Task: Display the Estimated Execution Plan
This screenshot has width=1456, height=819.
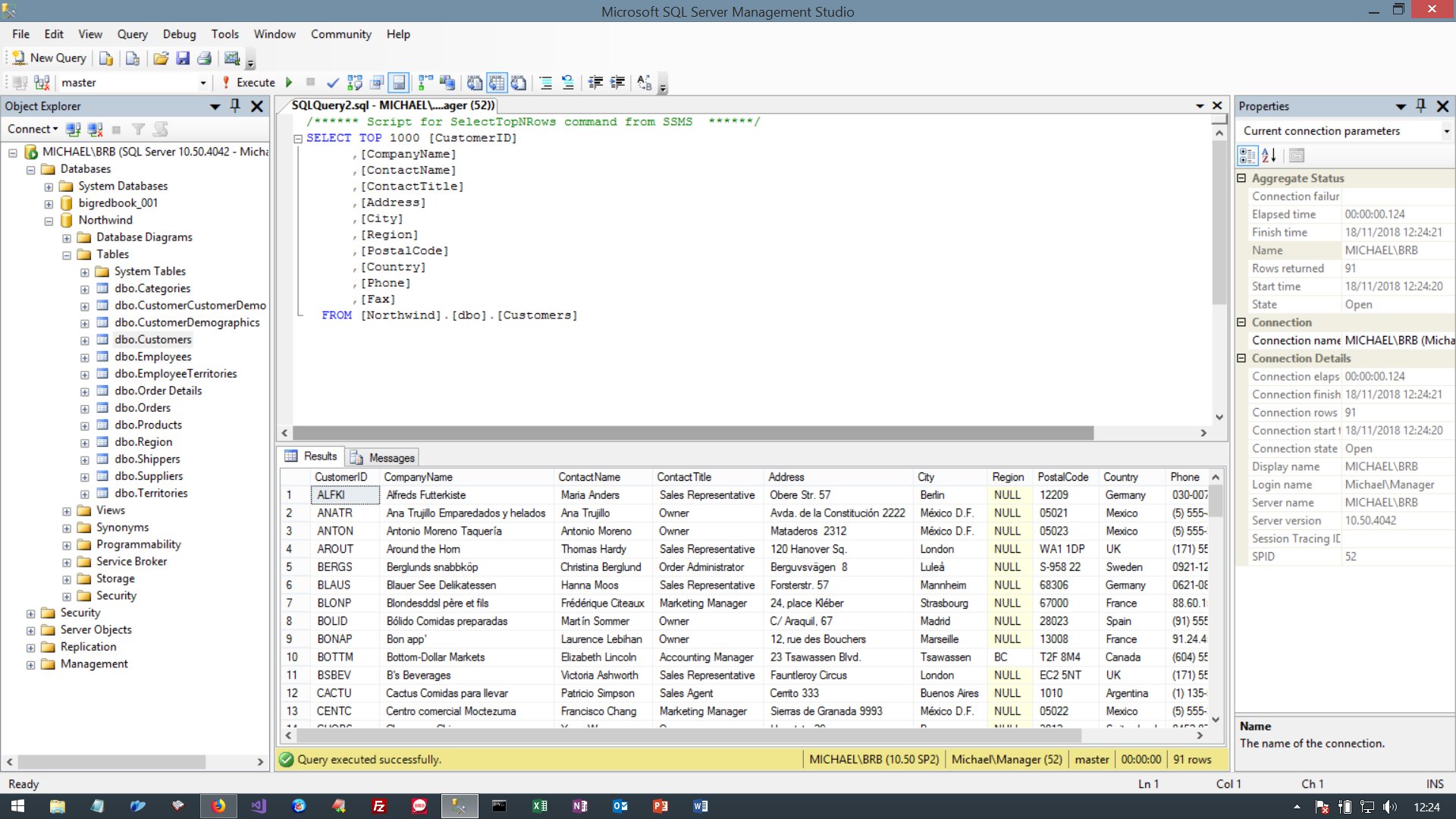Action: pyautogui.click(x=355, y=83)
